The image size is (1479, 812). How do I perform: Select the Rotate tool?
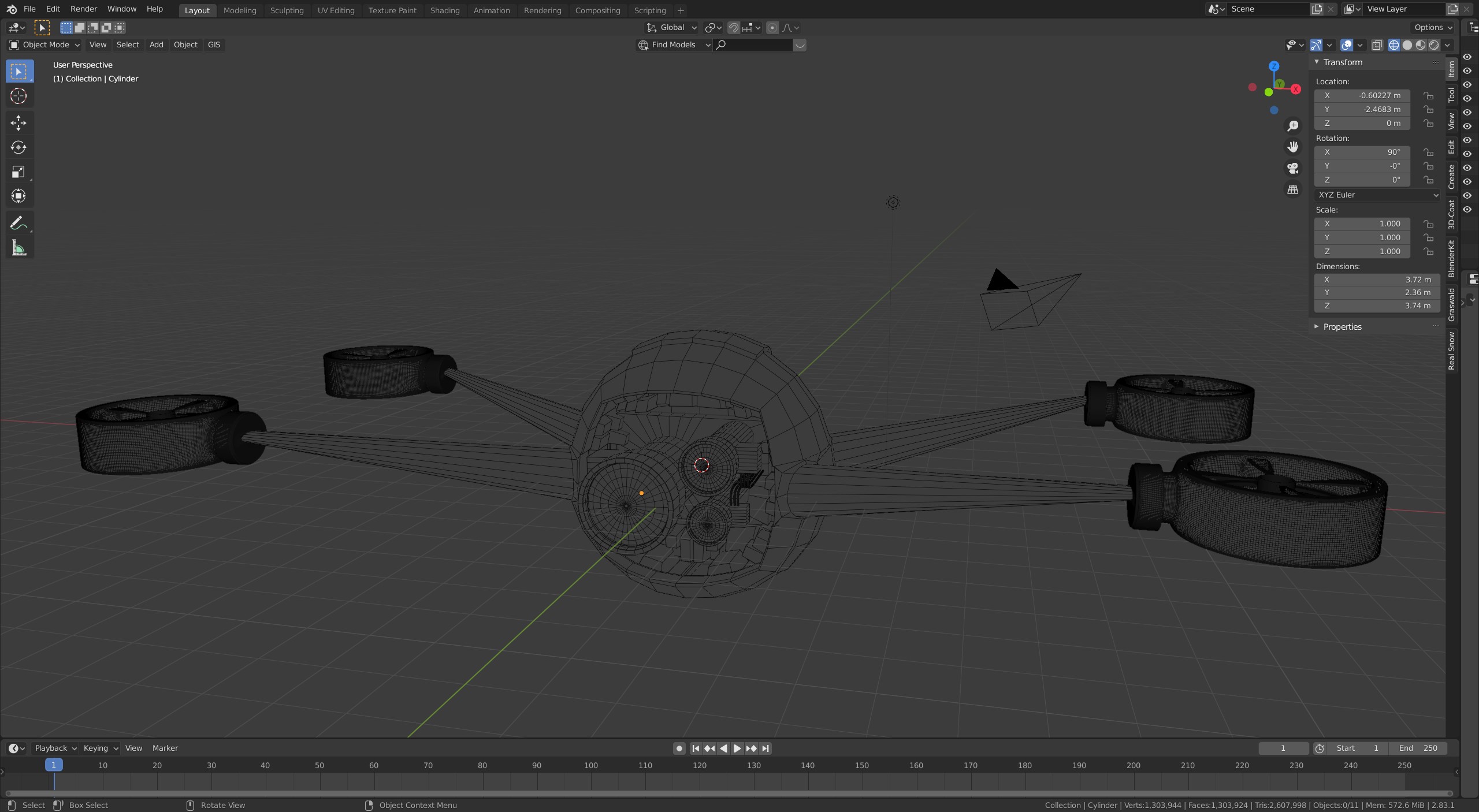(18, 147)
